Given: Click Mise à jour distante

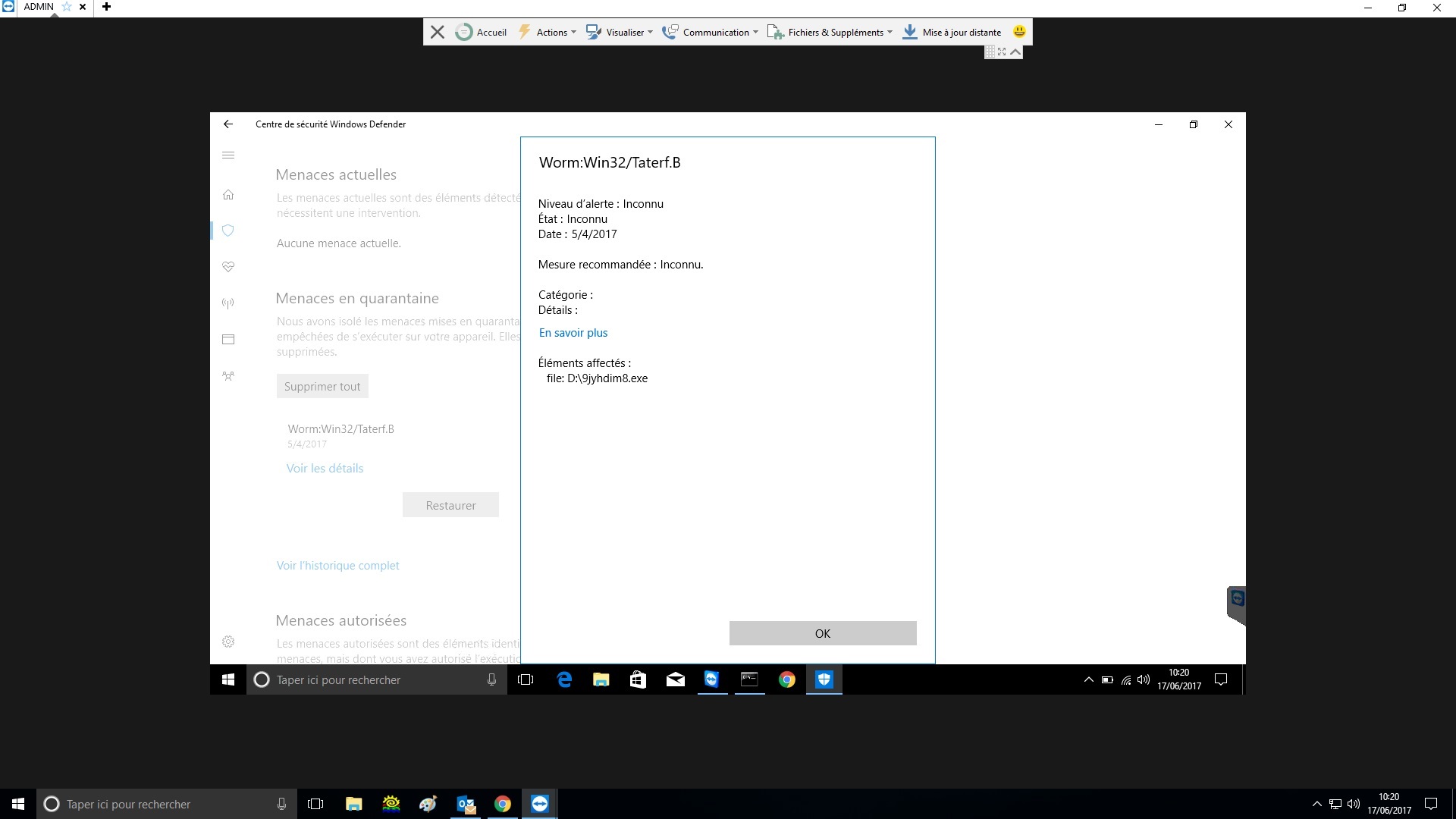Looking at the screenshot, I should 952,32.
